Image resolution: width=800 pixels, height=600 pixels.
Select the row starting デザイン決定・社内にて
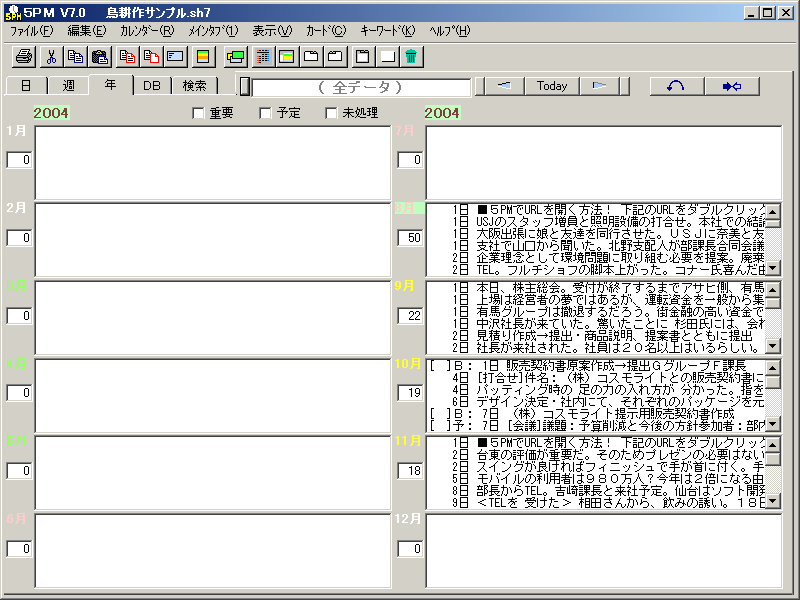[x=596, y=402]
